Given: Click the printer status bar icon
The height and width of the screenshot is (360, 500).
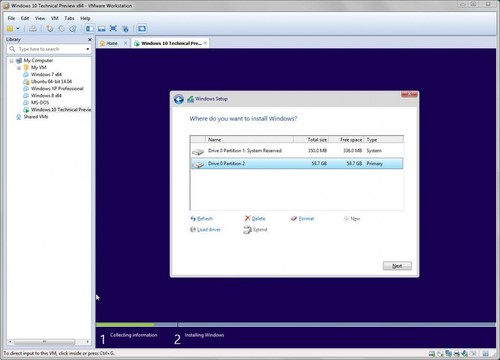Looking at the screenshot, I should (457, 353).
